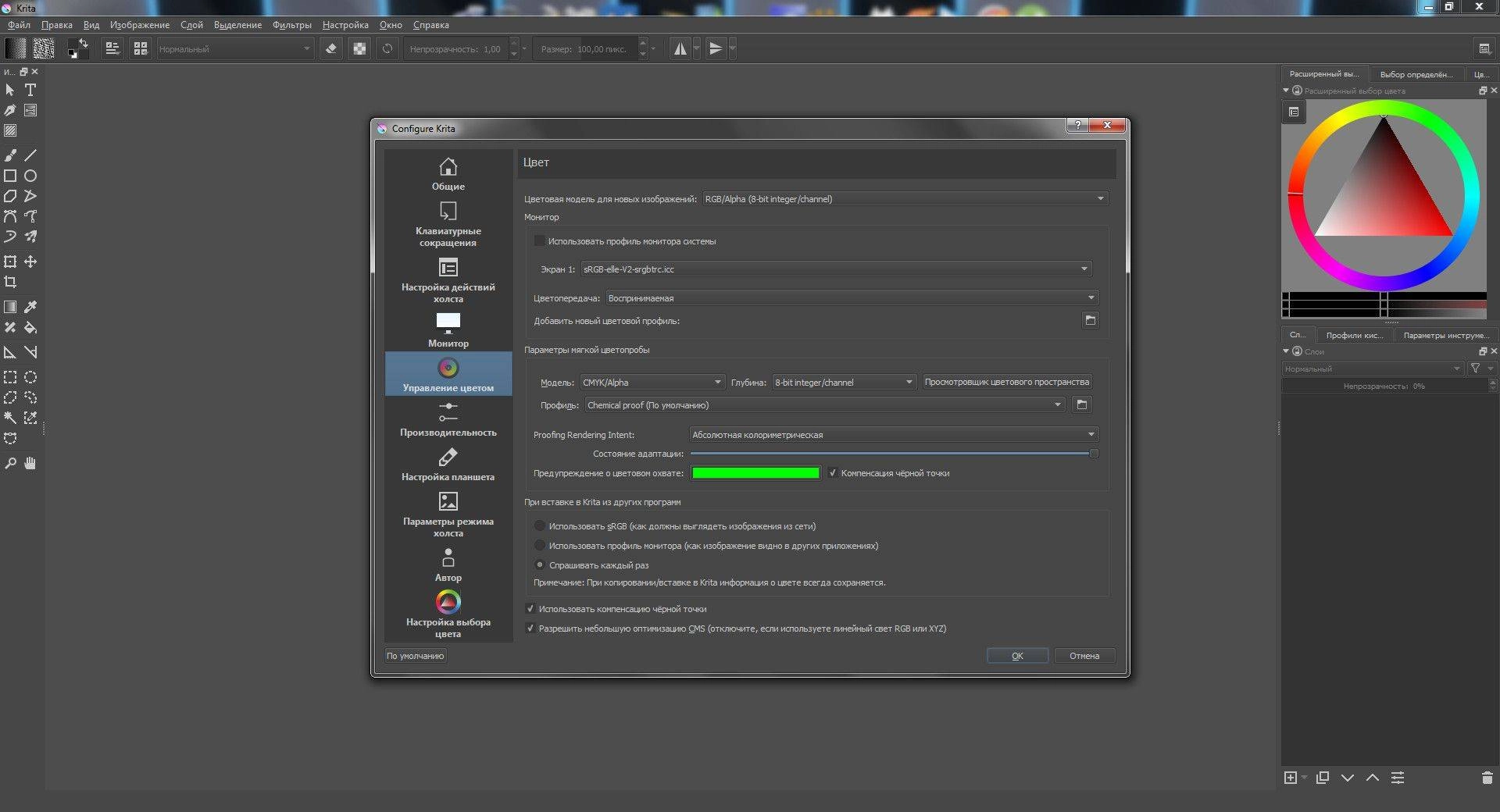1500x812 pixels.
Task: Select the Move tool
Action: 30,262
